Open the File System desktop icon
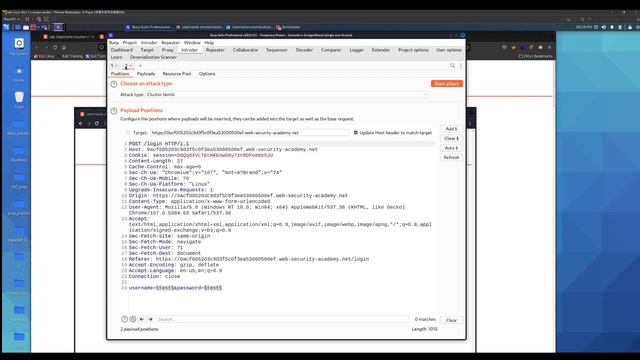Image resolution: width=640 pixels, height=360 pixels. pyautogui.click(x=19, y=47)
